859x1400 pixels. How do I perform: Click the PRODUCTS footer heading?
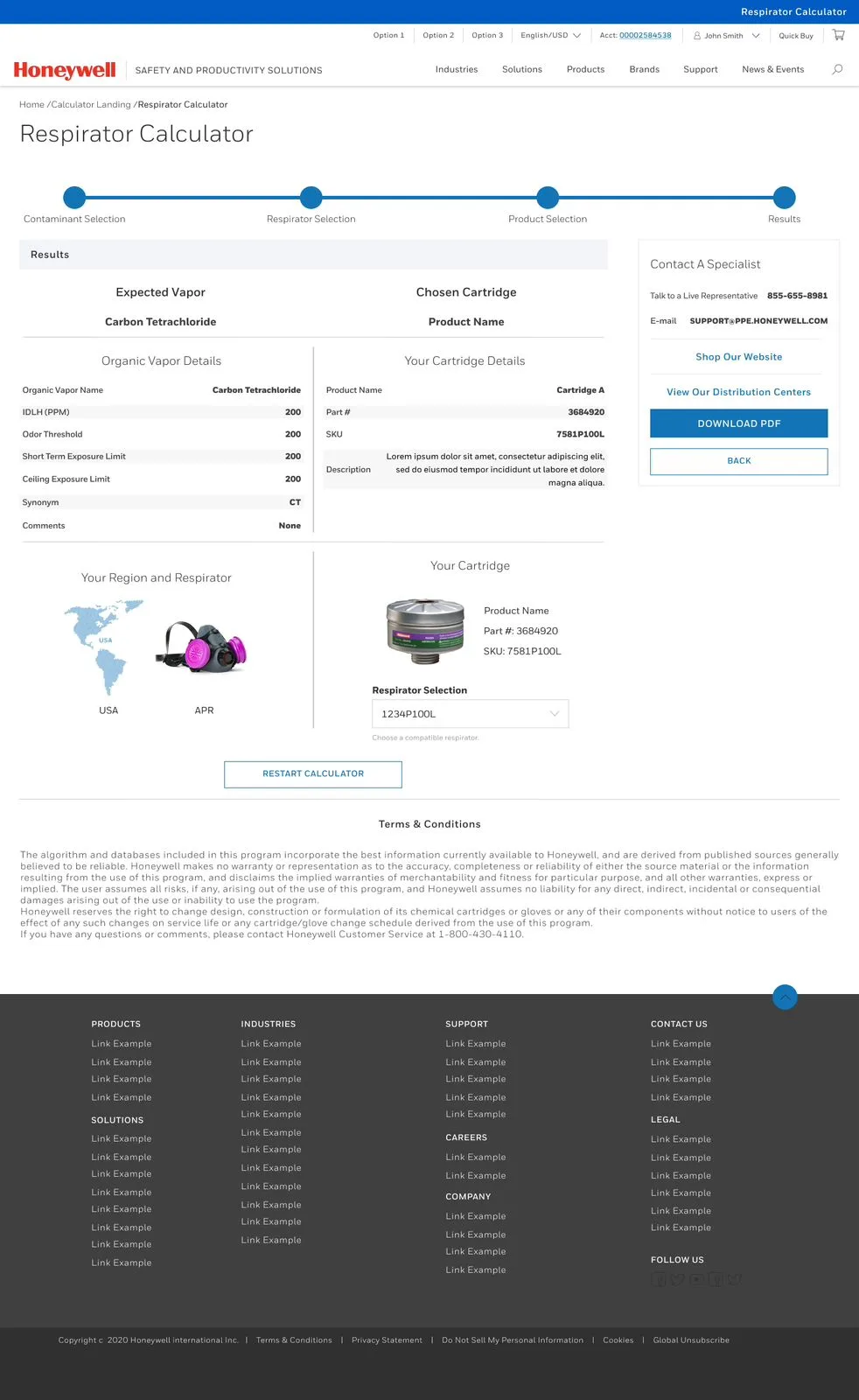click(115, 1024)
